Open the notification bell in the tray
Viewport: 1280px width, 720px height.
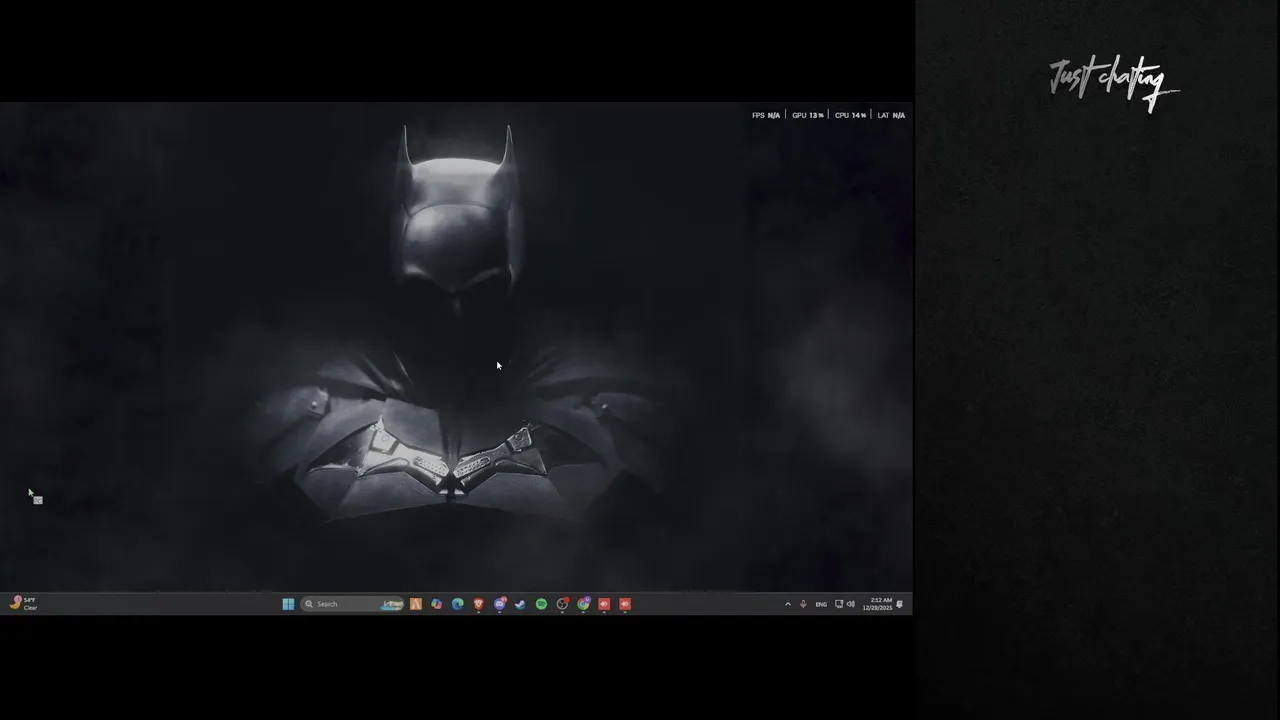click(900, 604)
